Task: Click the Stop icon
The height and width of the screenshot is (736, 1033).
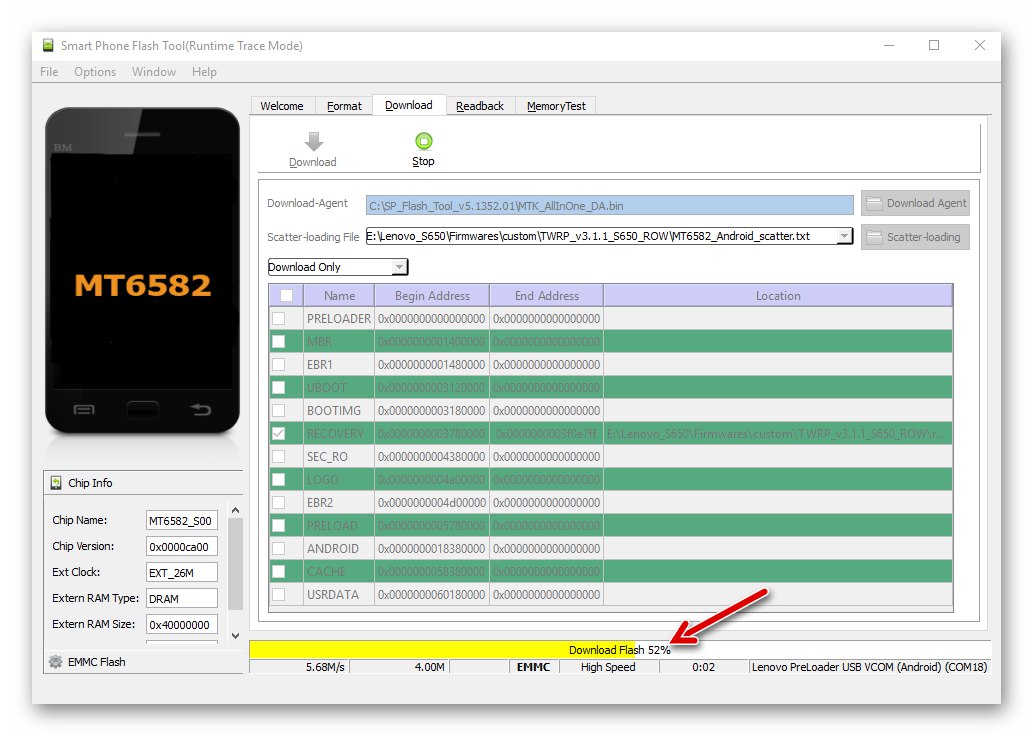Action: point(423,140)
